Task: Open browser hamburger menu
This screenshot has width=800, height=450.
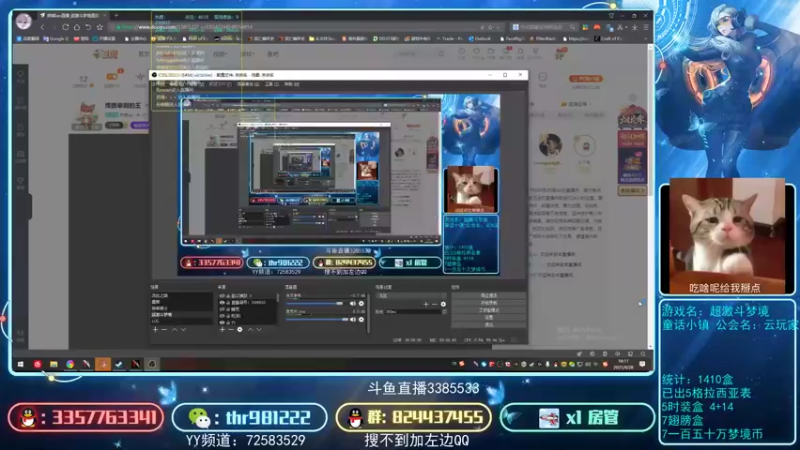Action: coord(646,27)
